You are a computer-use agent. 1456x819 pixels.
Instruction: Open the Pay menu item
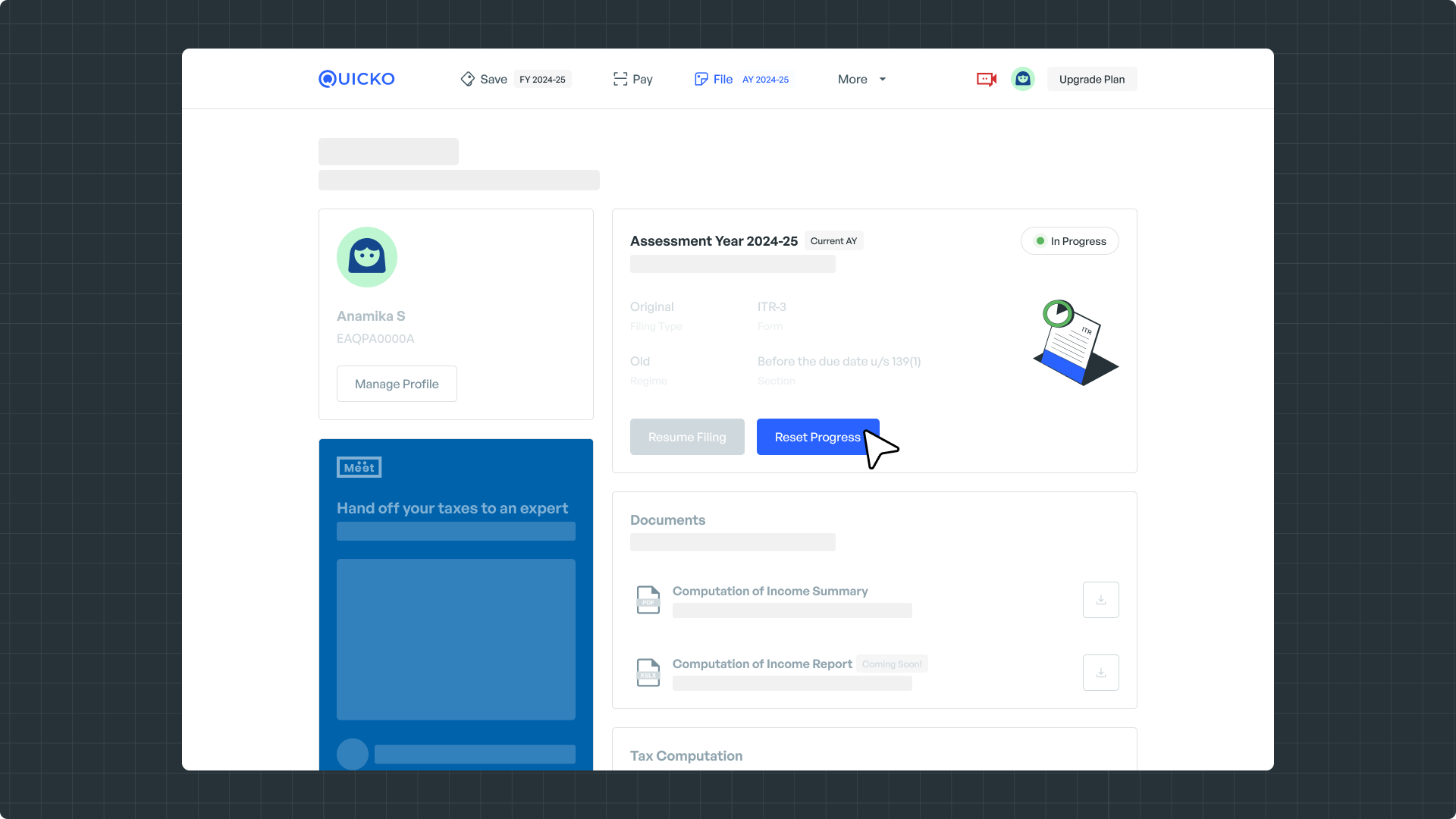642,79
